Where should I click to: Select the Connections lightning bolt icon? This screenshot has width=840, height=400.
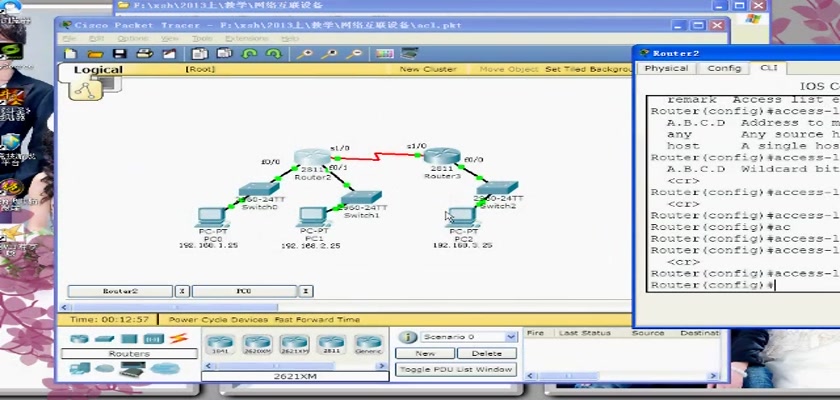click(x=179, y=338)
